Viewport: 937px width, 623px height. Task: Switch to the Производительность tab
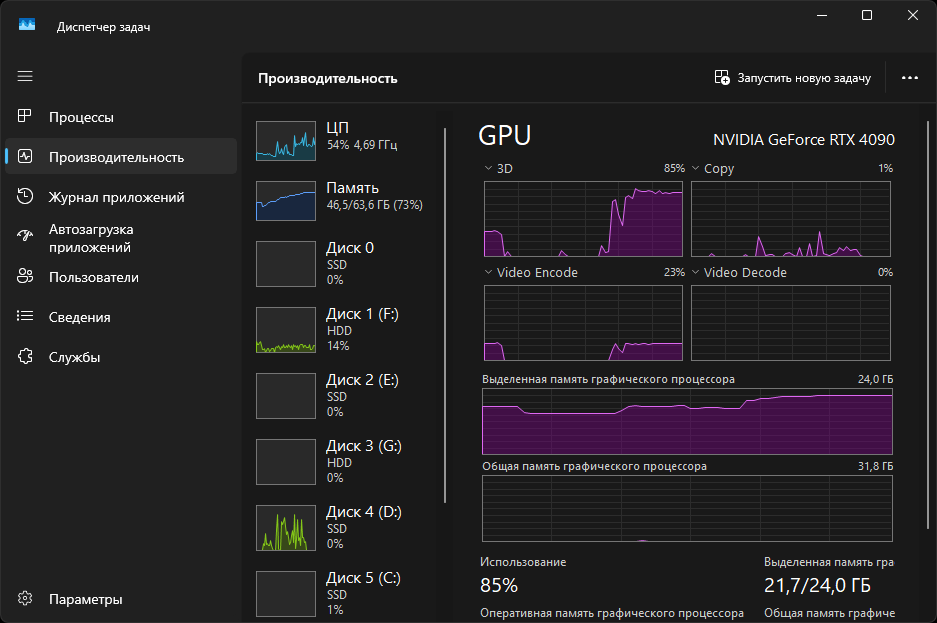(116, 157)
